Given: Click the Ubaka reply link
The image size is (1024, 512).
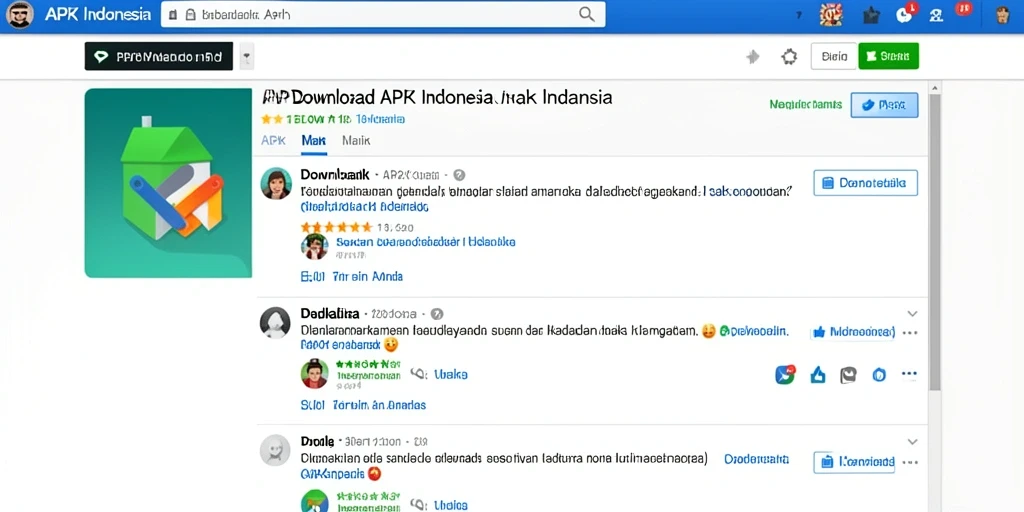Looking at the screenshot, I should point(451,374).
